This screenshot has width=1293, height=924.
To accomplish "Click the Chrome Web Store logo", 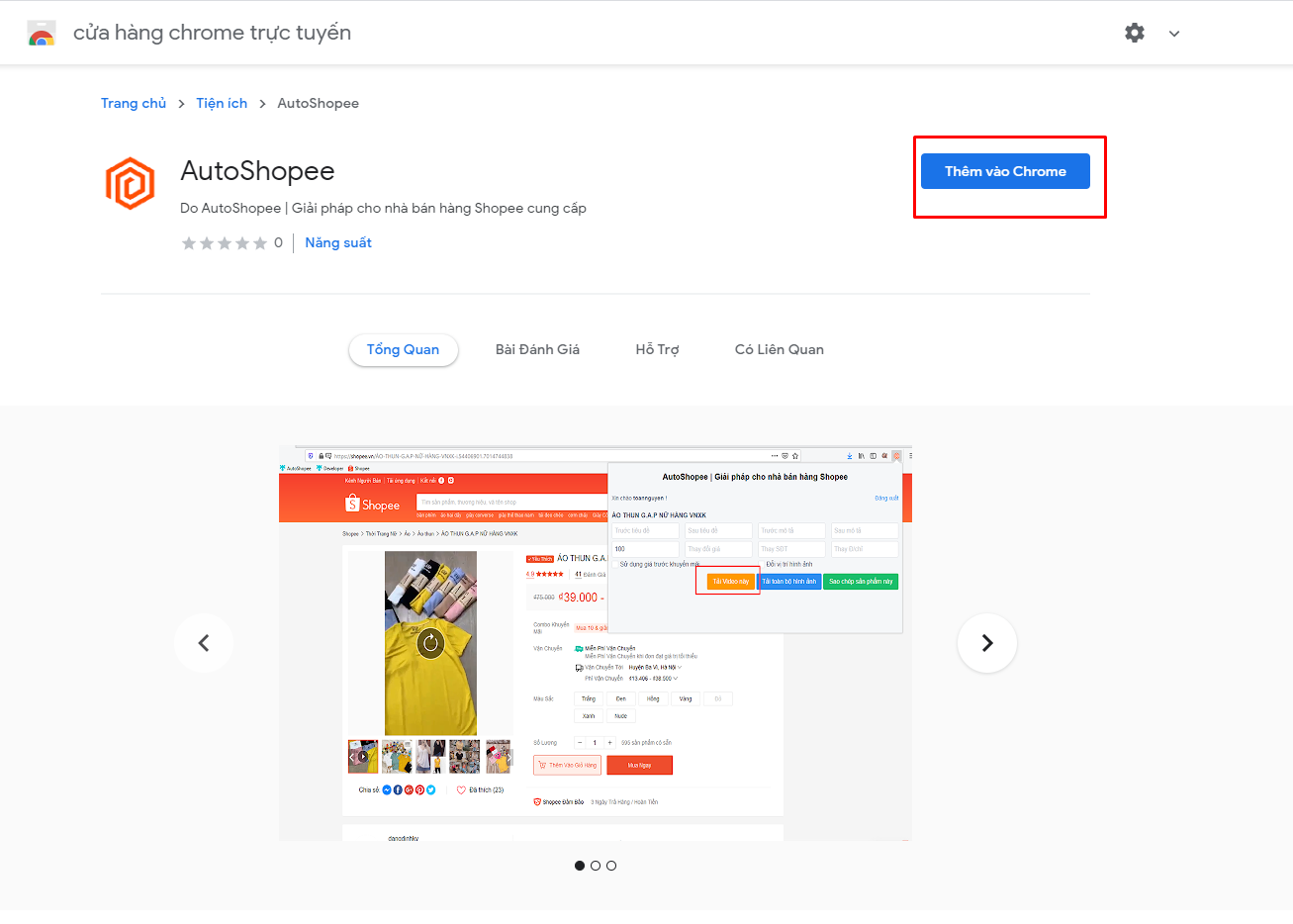I will click(42, 34).
